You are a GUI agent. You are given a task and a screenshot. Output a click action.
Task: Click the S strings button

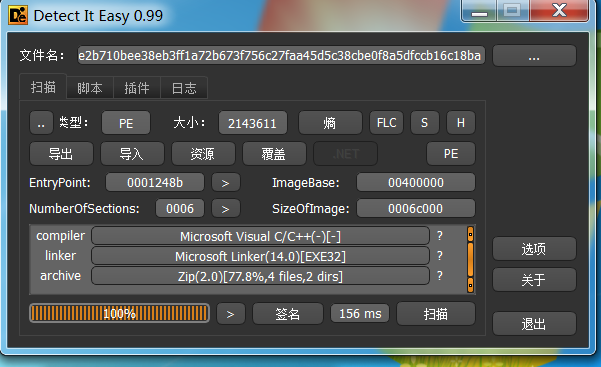pyautogui.click(x=424, y=123)
